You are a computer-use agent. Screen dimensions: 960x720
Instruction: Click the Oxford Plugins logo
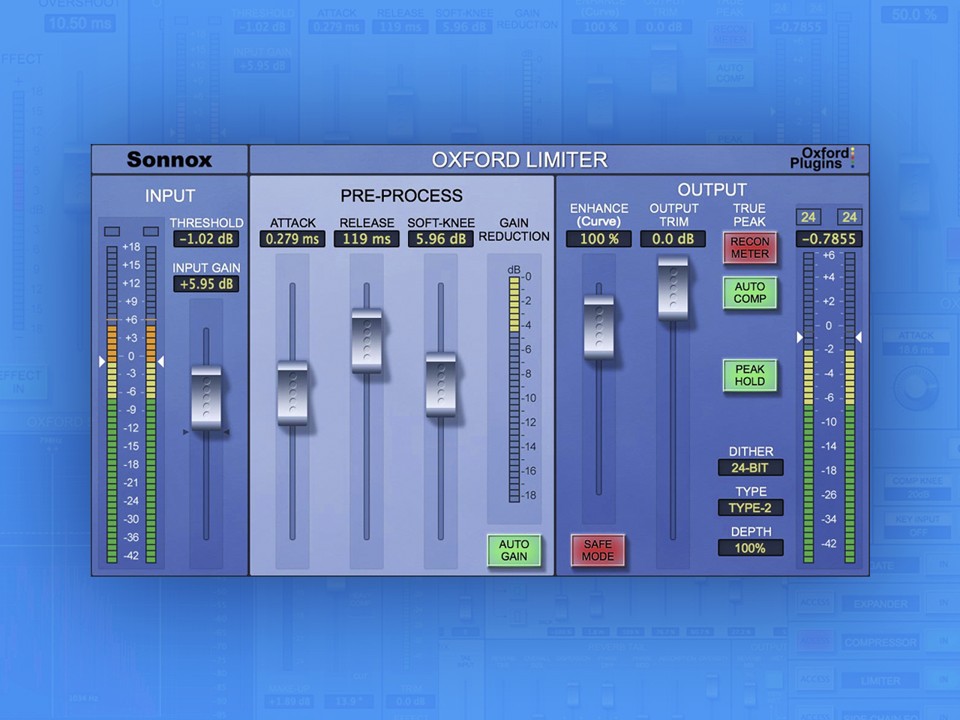point(822,159)
